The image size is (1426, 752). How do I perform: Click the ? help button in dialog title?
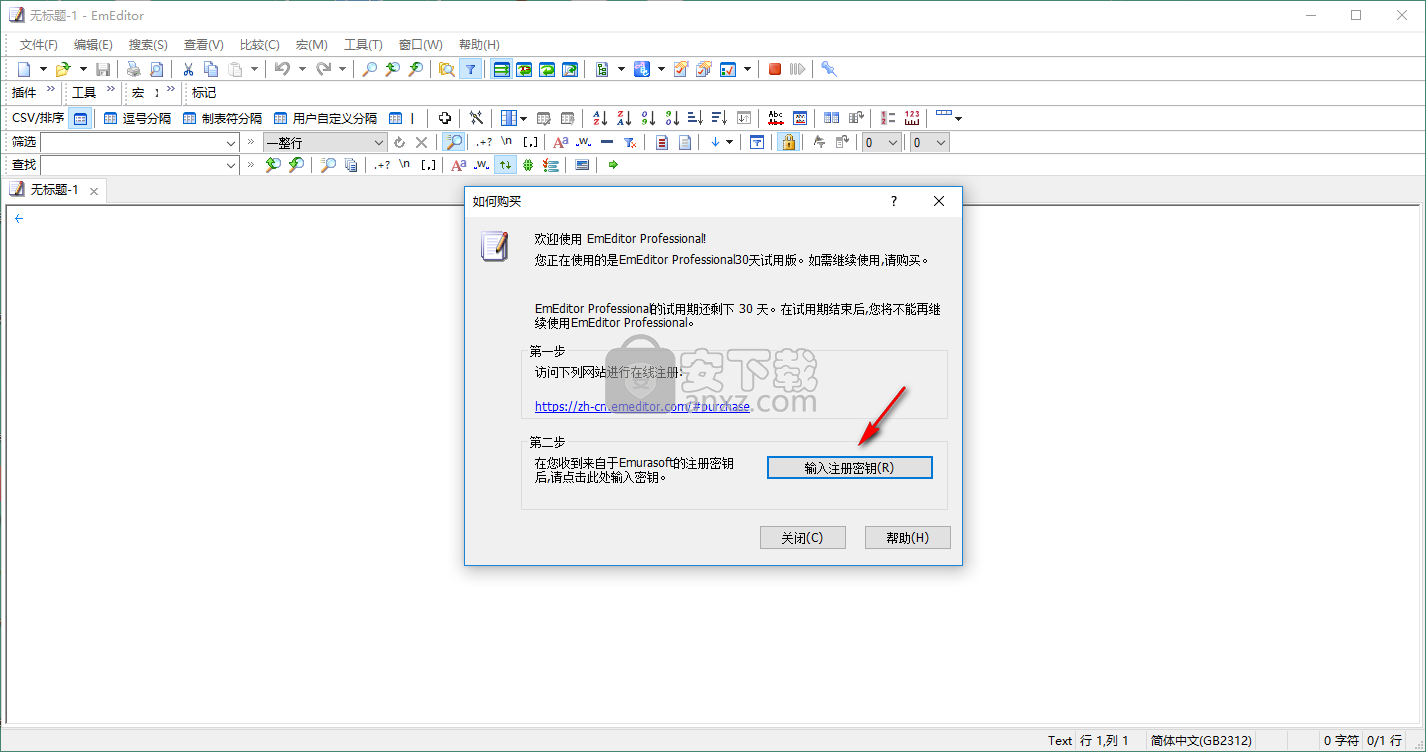(x=894, y=201)
